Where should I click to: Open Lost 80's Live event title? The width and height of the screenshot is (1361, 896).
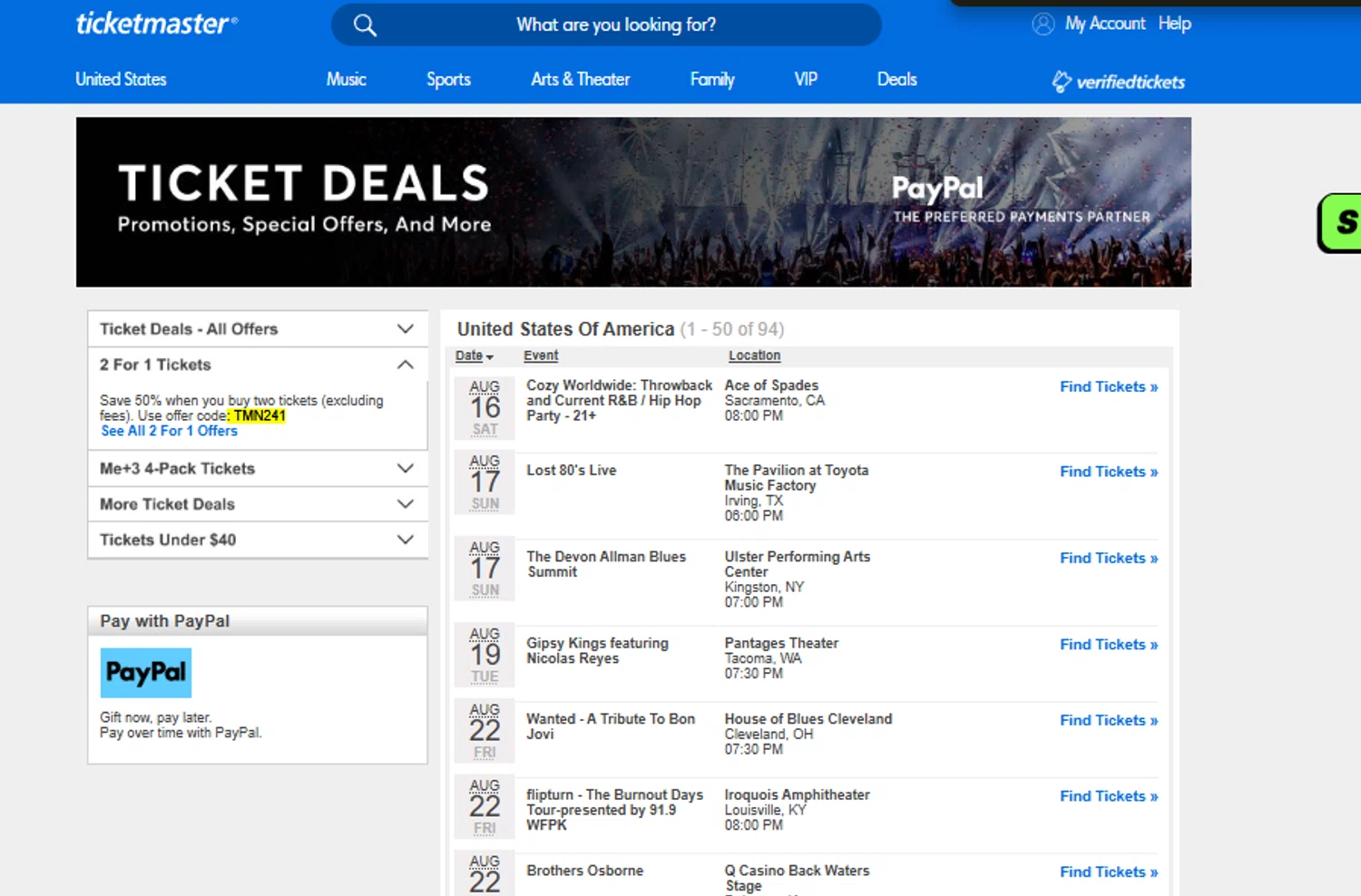click(x=572, y=470)
